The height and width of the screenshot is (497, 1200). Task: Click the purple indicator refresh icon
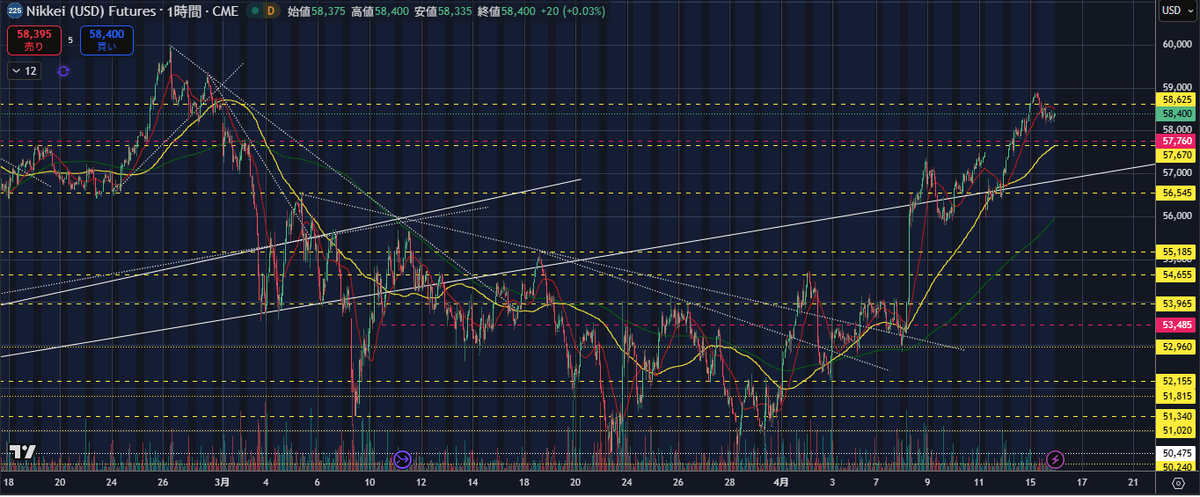pyautogui.click(x=64, y=71)
